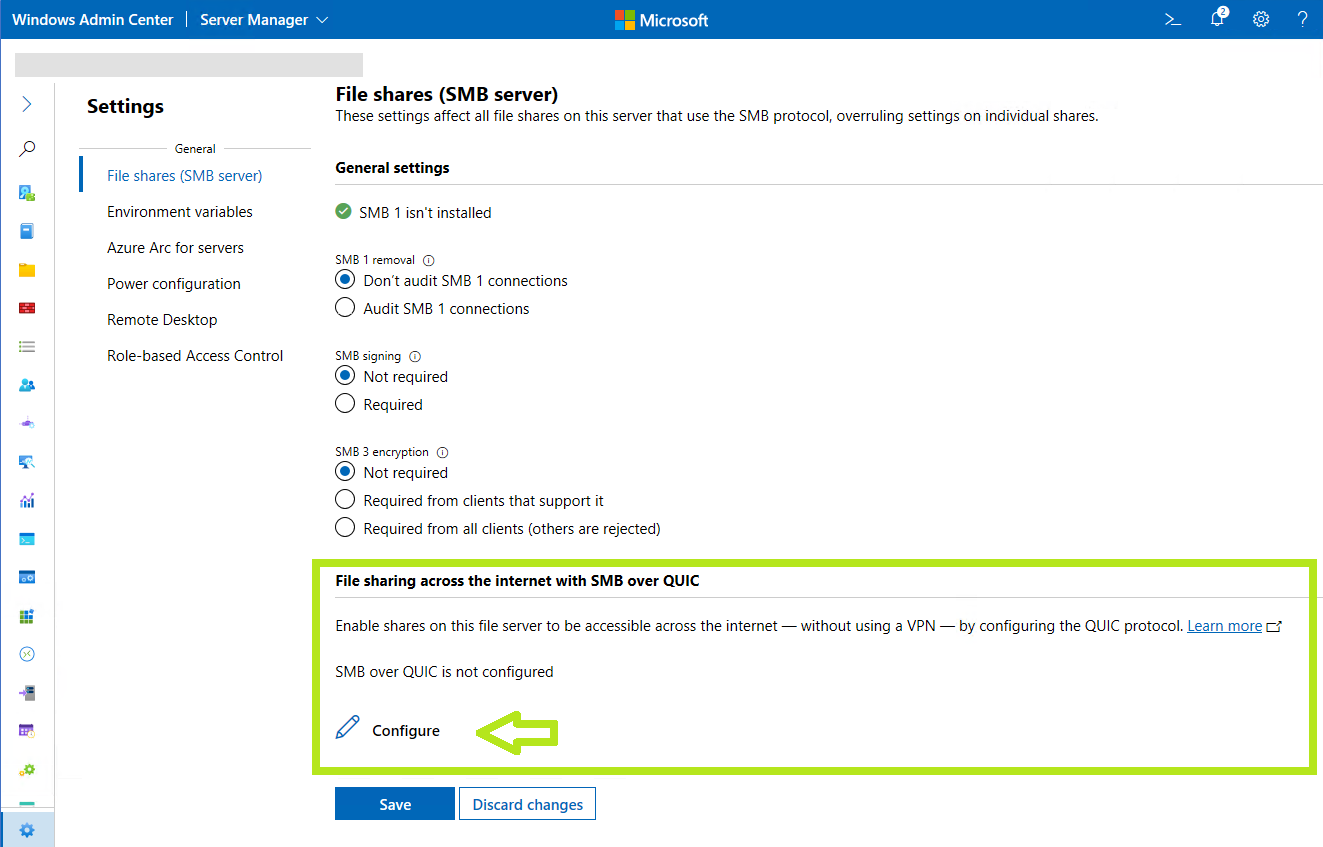Click the 'General settings' heading
Image resolution: width=1323 pixels, height=847 pixels.
click(392, 168)
